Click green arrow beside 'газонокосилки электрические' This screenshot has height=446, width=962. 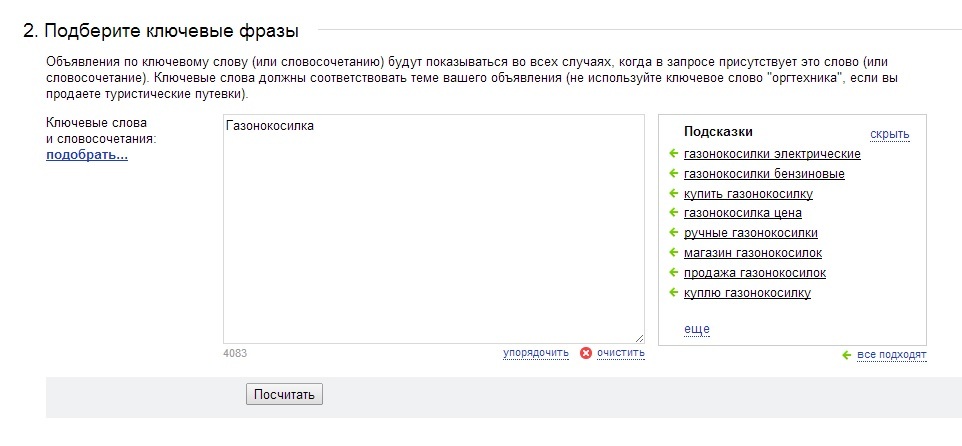click(x=673, y=153)
